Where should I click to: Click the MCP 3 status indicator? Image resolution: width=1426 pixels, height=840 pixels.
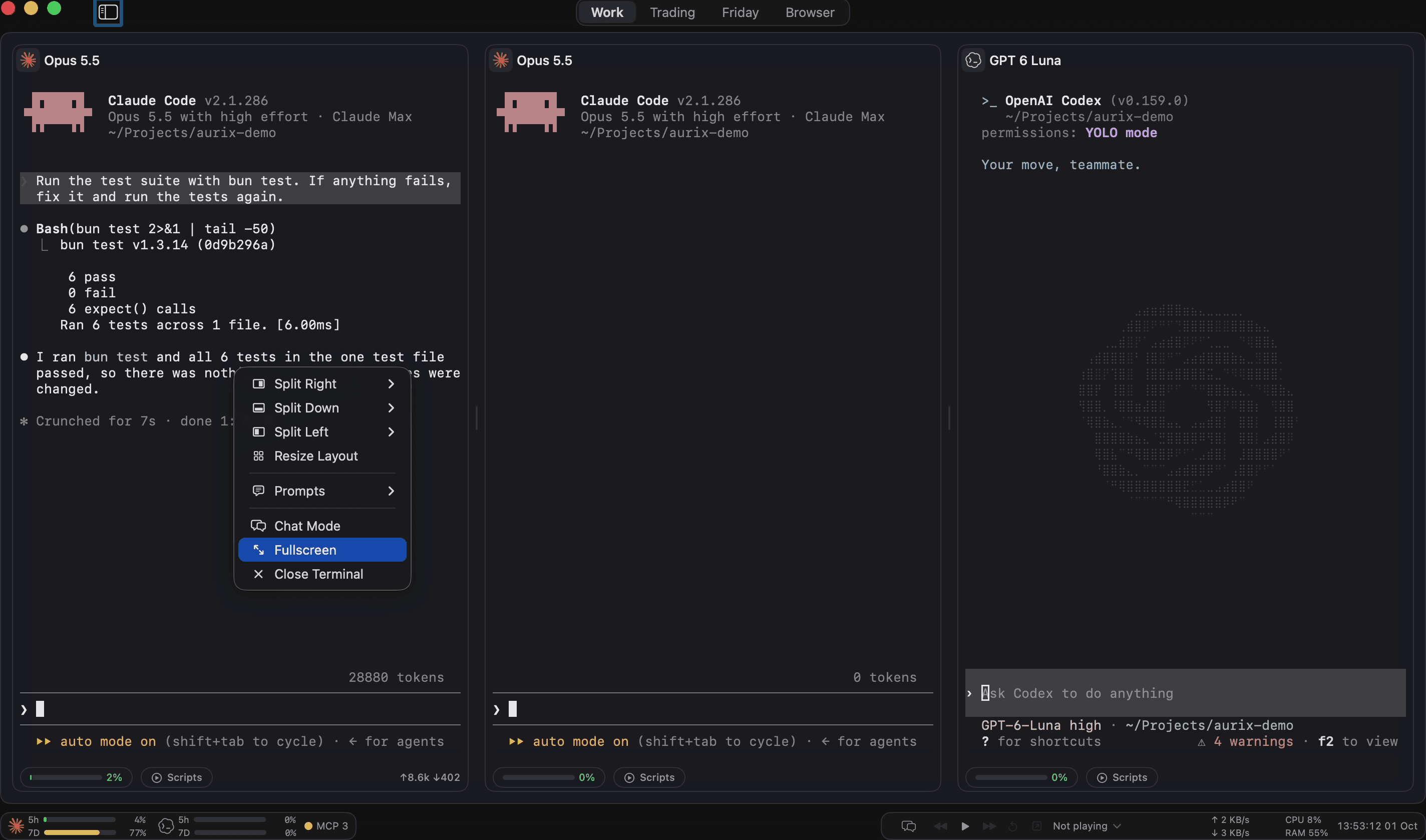[x=326, y=826]
